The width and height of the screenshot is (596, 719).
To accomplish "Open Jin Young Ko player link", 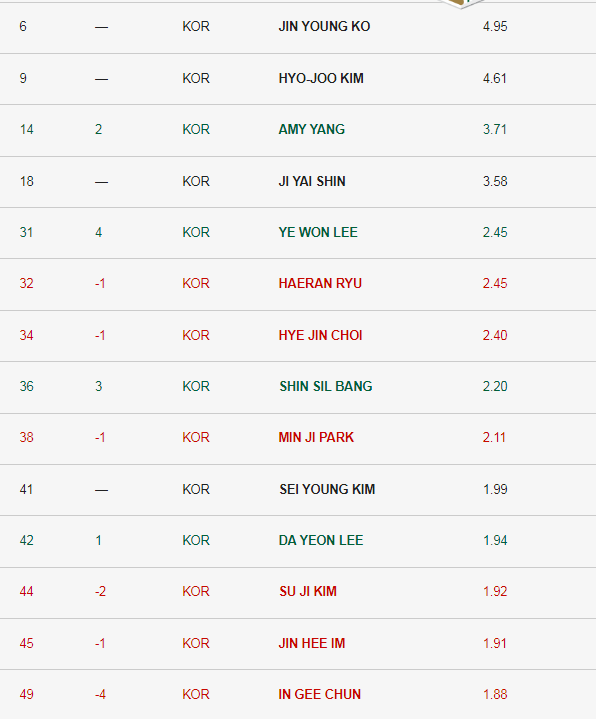I will click(324, 27).
